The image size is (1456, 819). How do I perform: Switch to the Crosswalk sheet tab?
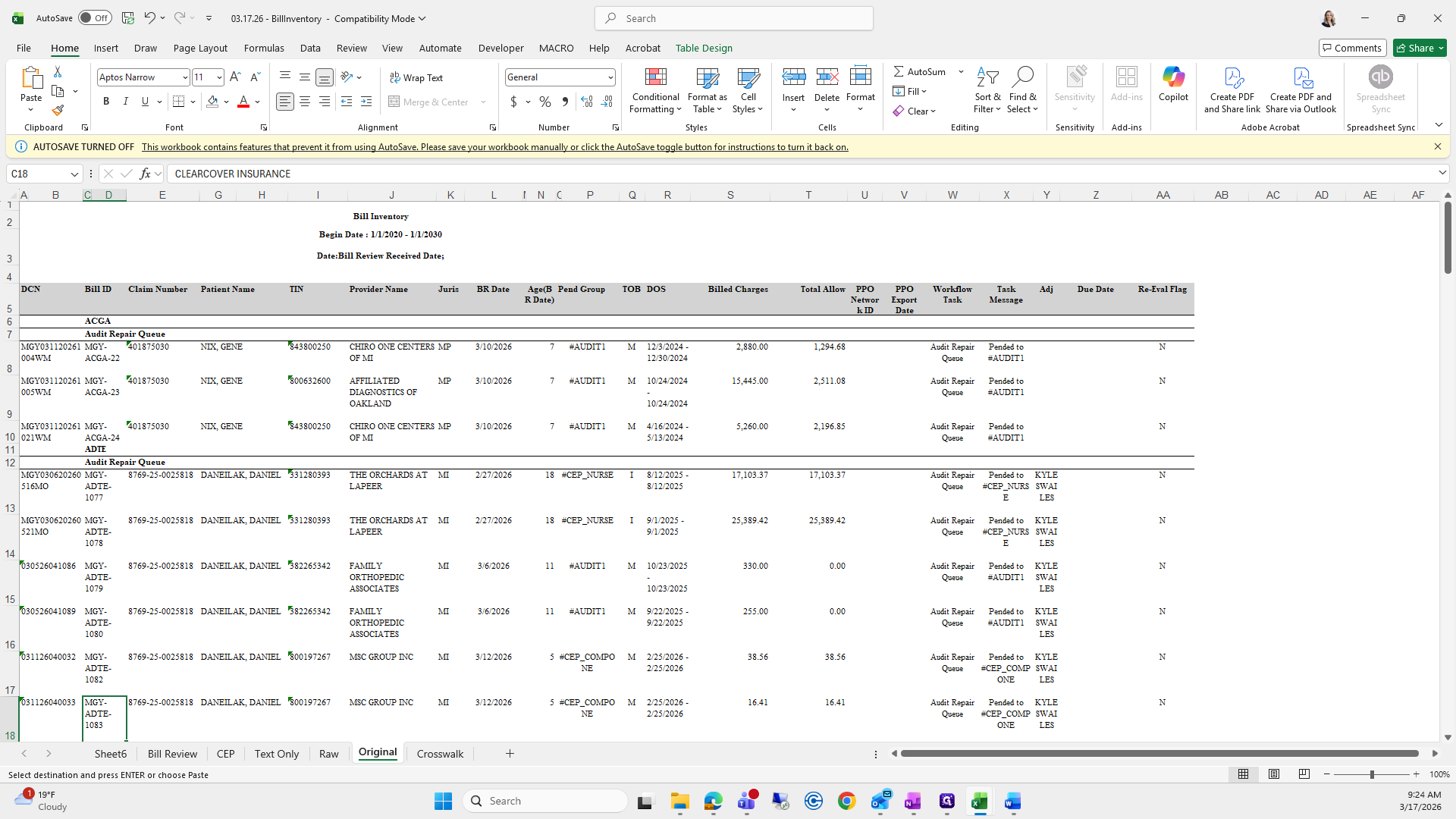(x=440, y=754)
